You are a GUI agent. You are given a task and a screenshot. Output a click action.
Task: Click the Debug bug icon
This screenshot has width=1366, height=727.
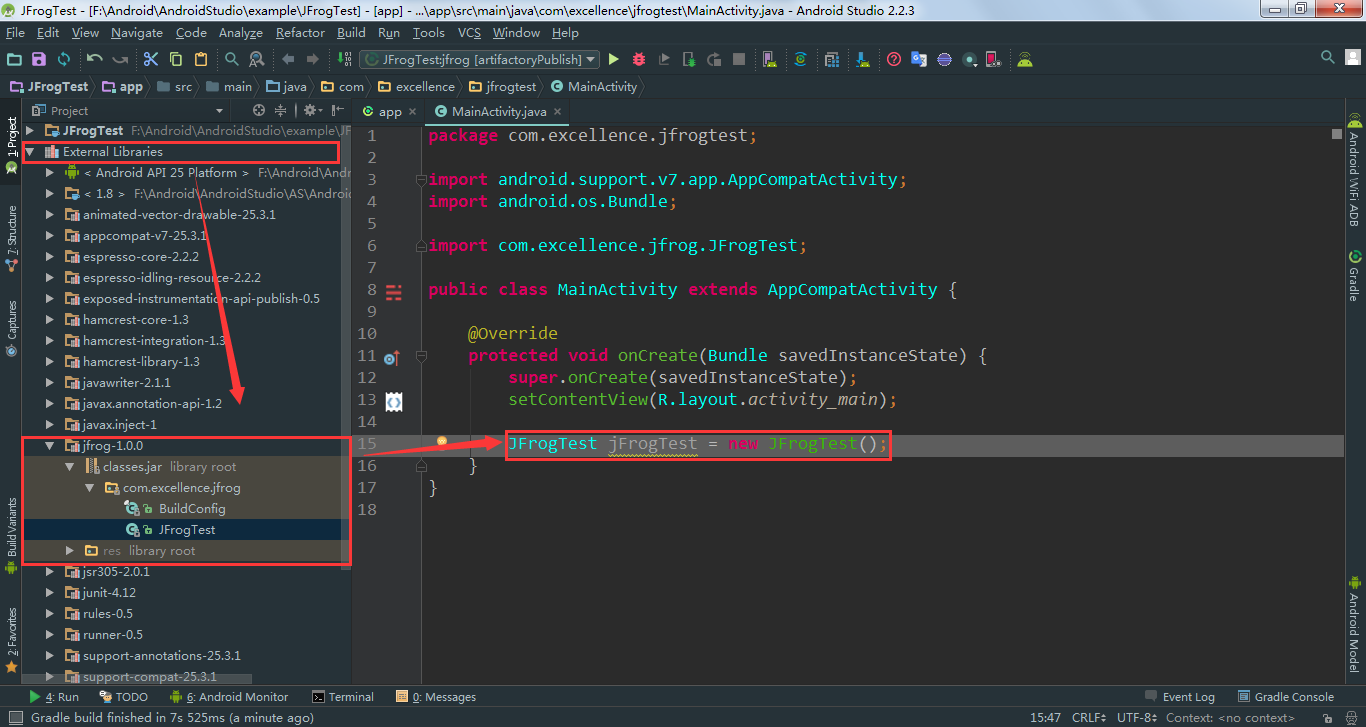click(639, 60)
